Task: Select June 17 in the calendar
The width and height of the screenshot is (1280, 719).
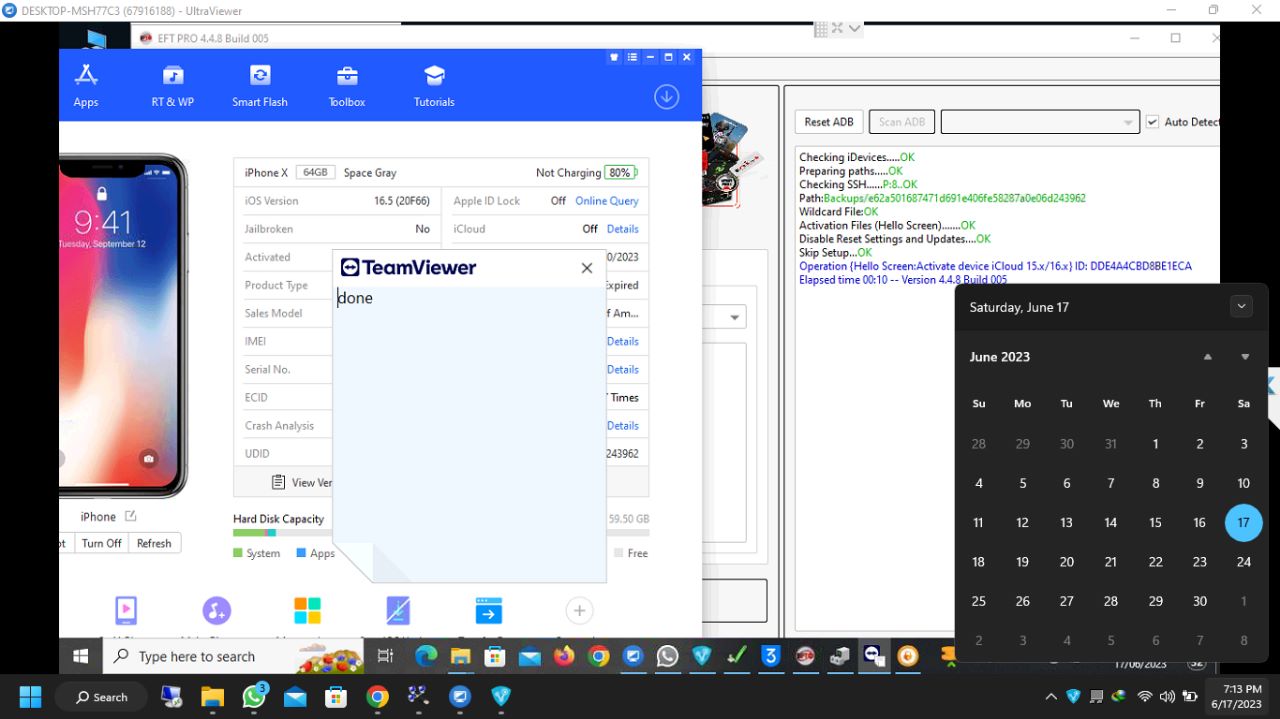Action: click(x=1244, y=522)
